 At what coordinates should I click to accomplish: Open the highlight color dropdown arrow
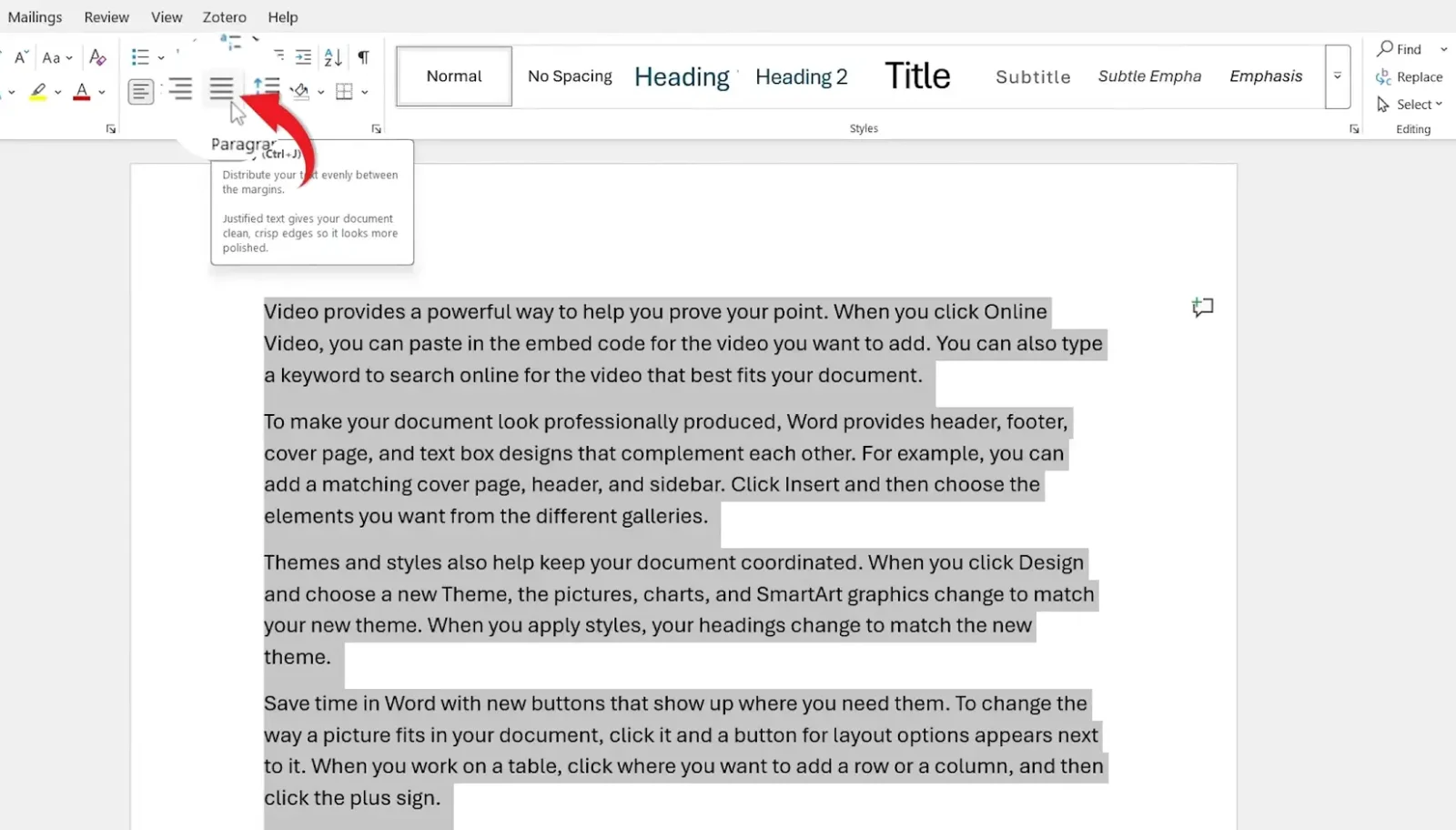coord(57,92)
